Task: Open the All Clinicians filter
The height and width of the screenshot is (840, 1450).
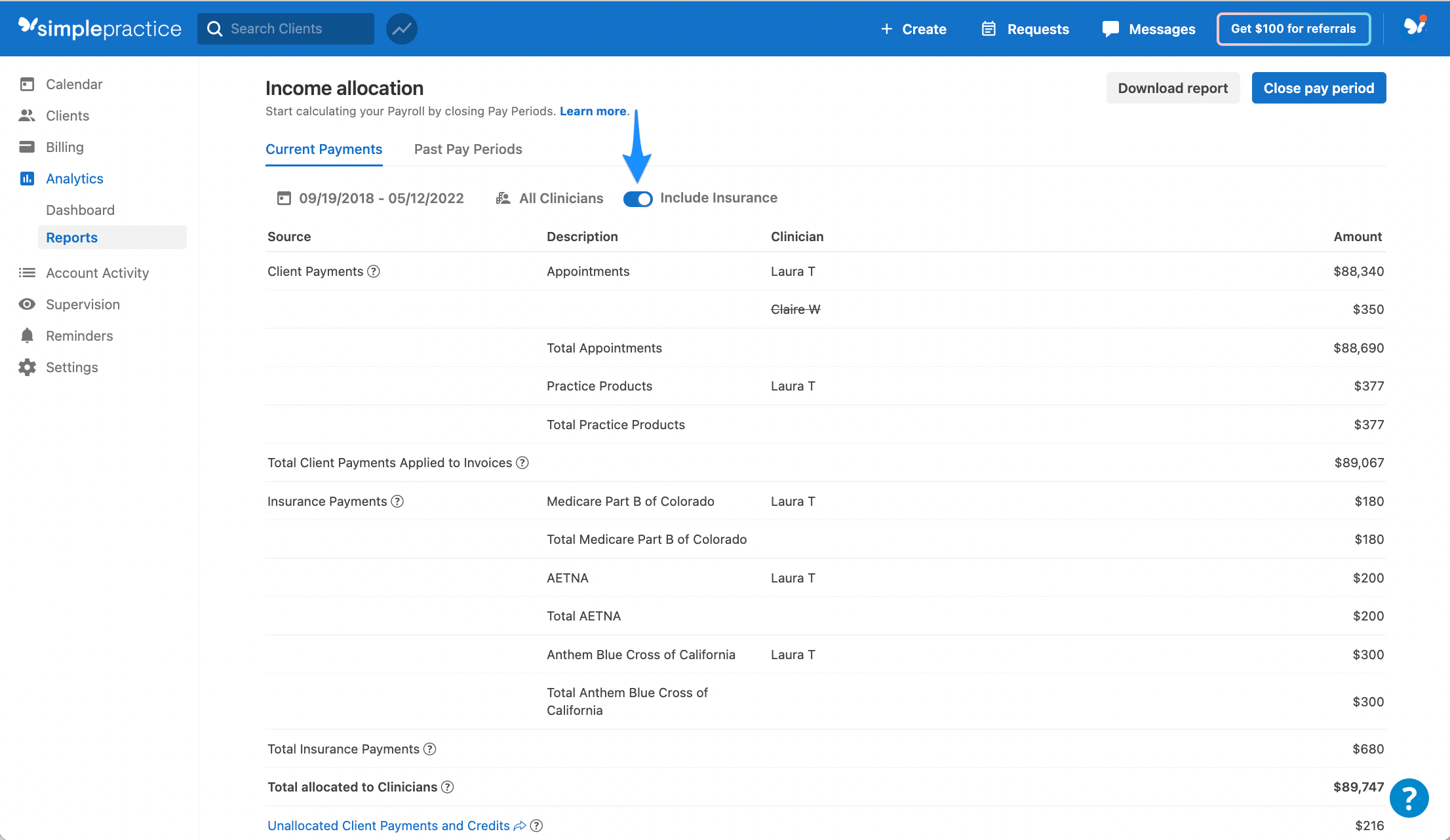Action: 549,198
